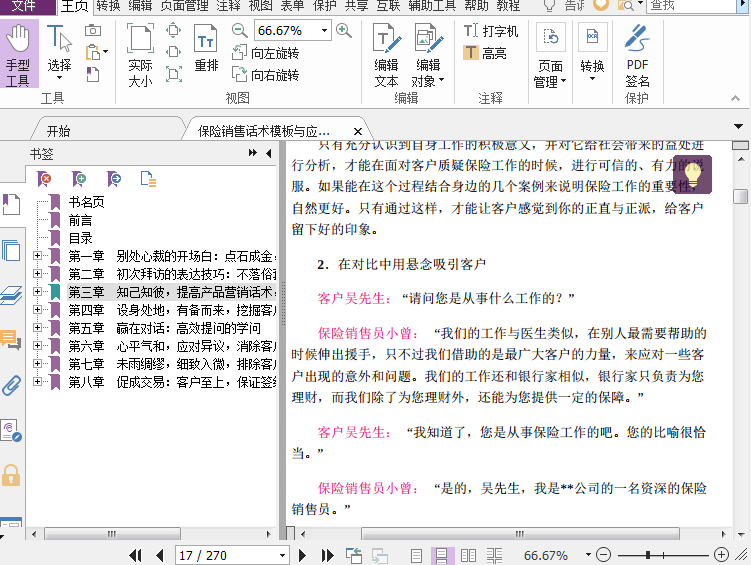Open the Layers side panel
This screenshot has width=751, height=565.
click(x=11, y=294)
